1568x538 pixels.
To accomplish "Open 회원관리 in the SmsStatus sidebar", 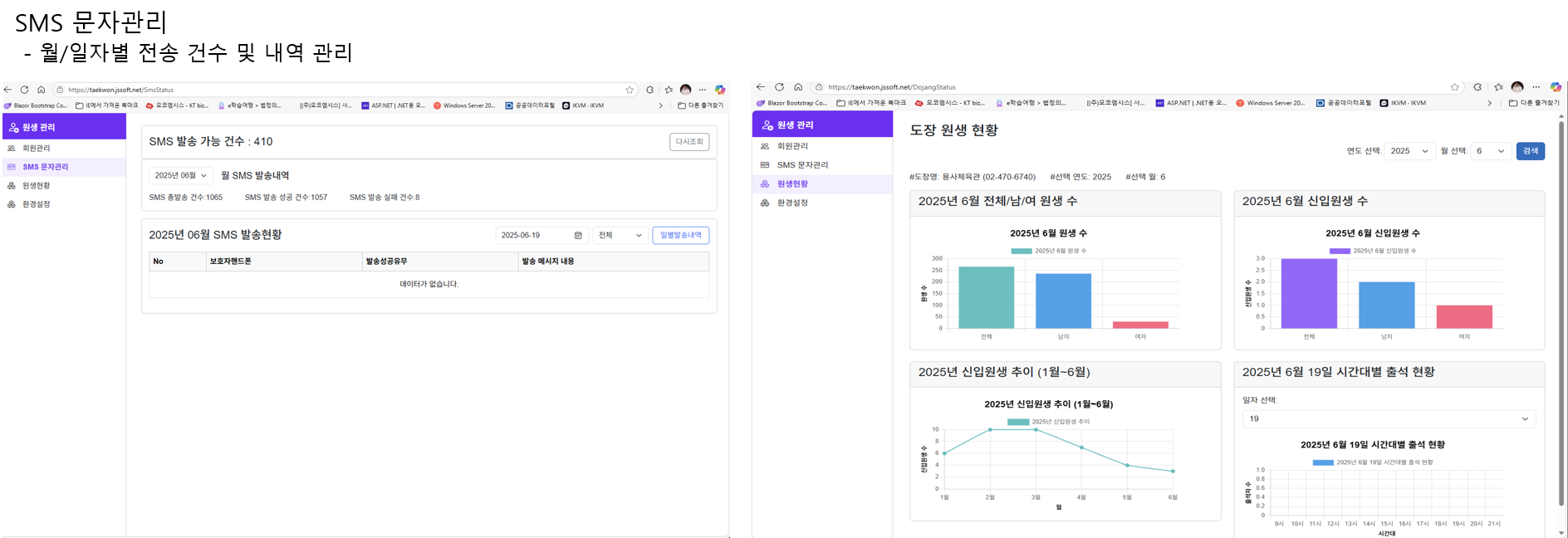I will [x=63, y=148].
